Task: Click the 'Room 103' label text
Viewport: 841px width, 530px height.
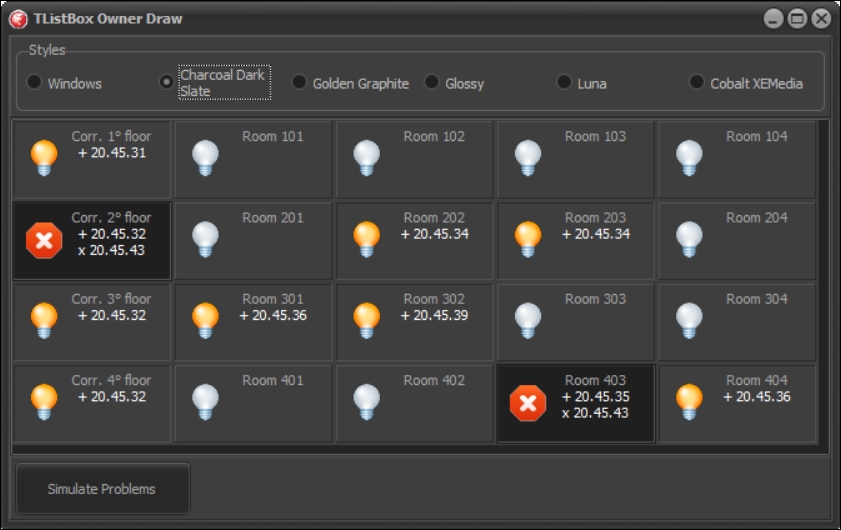Action: (595, 136)
